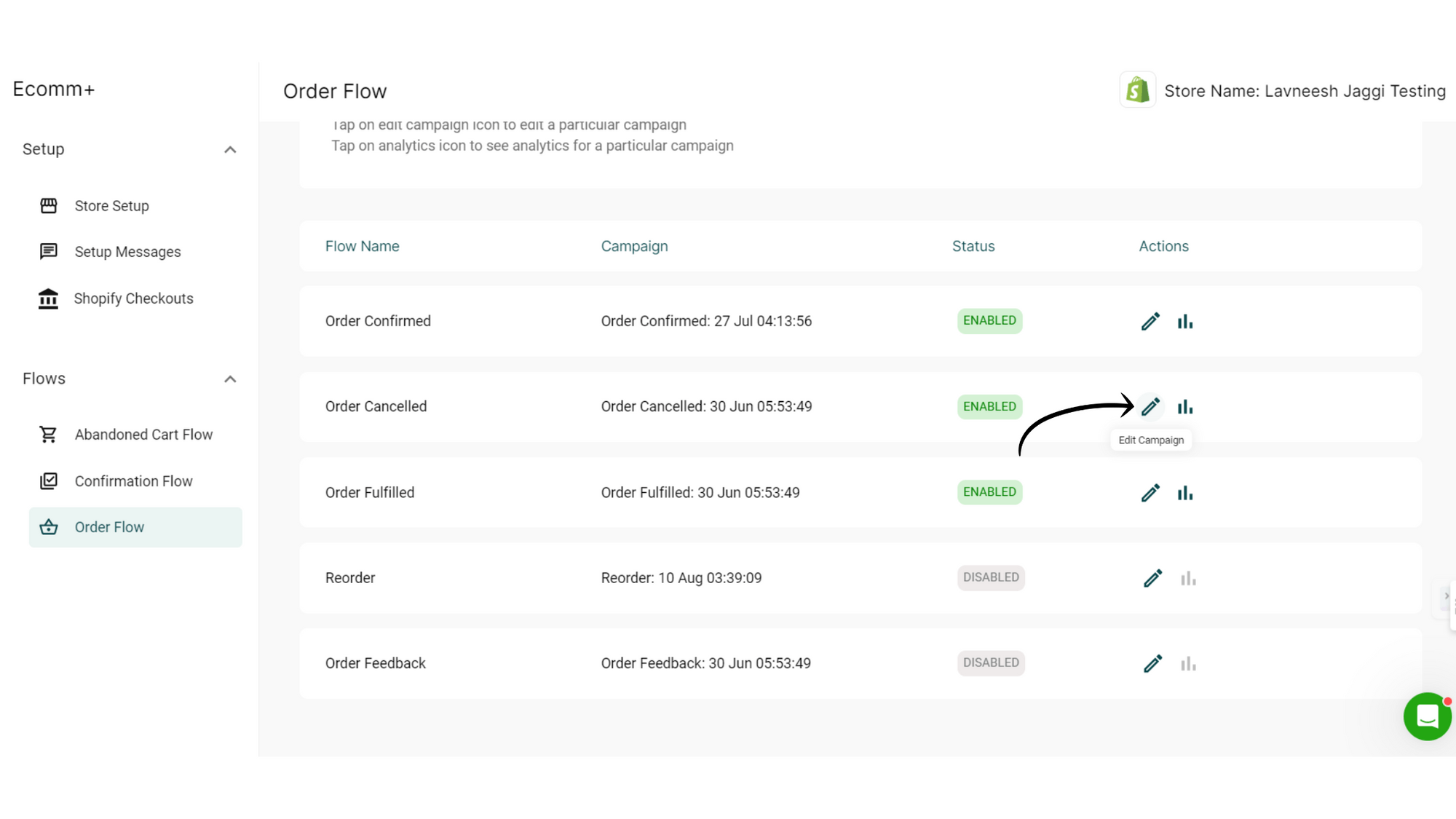Image resolution: width=1456 pixels, height=819 pixels.
Task: Enable the DISABLED Reorder campaign status
Action: pyautogui.click(x=990, y=577)
